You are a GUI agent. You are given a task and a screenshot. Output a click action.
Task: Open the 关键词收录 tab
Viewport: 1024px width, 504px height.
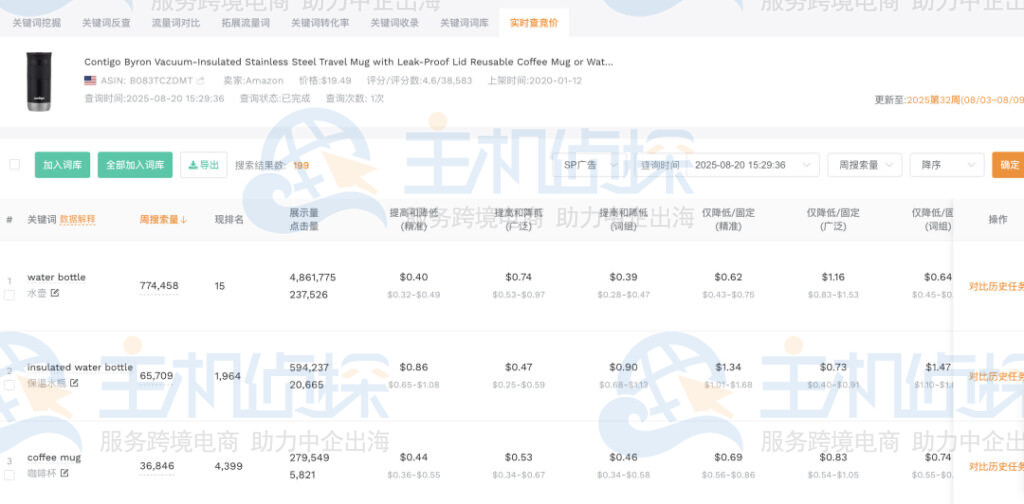pos(394,23)
